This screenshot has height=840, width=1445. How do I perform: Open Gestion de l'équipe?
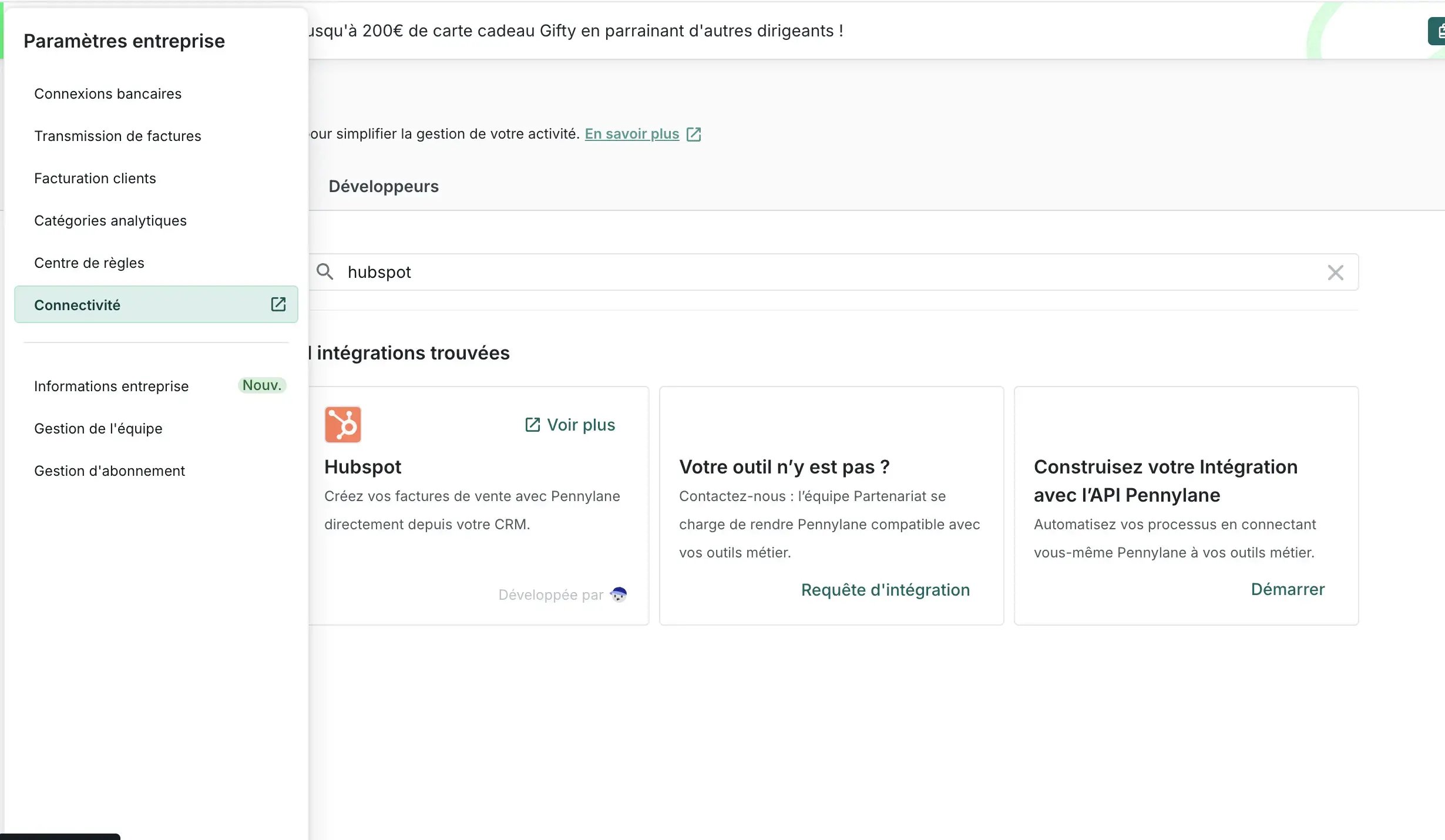click(x=98, y=428)
